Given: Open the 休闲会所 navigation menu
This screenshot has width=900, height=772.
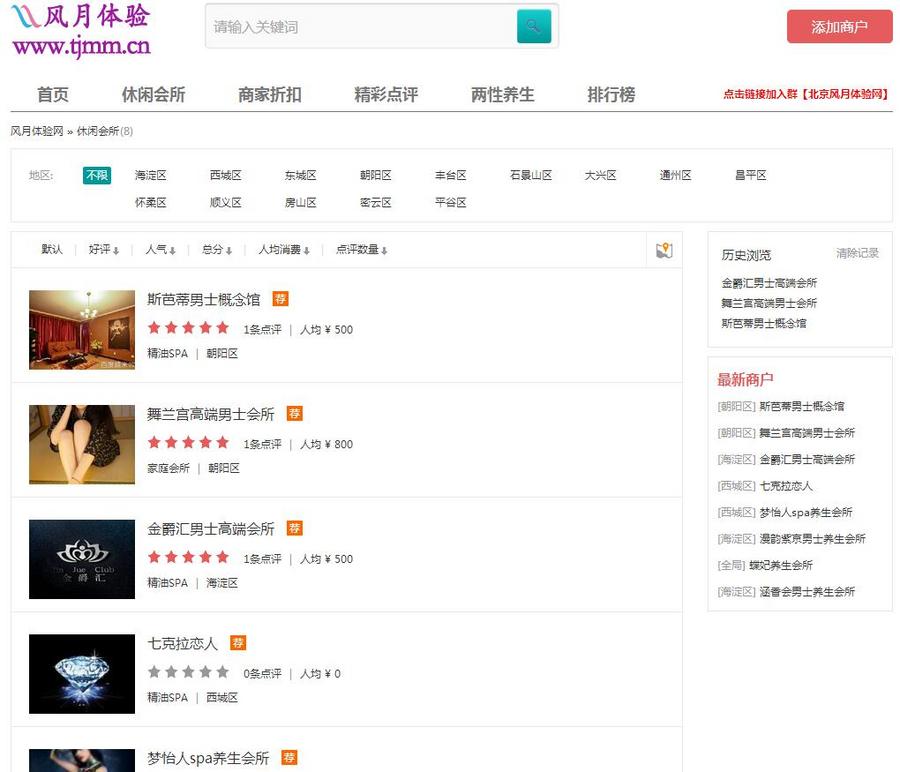Looking at the screenshot, I should click(153, 94).
